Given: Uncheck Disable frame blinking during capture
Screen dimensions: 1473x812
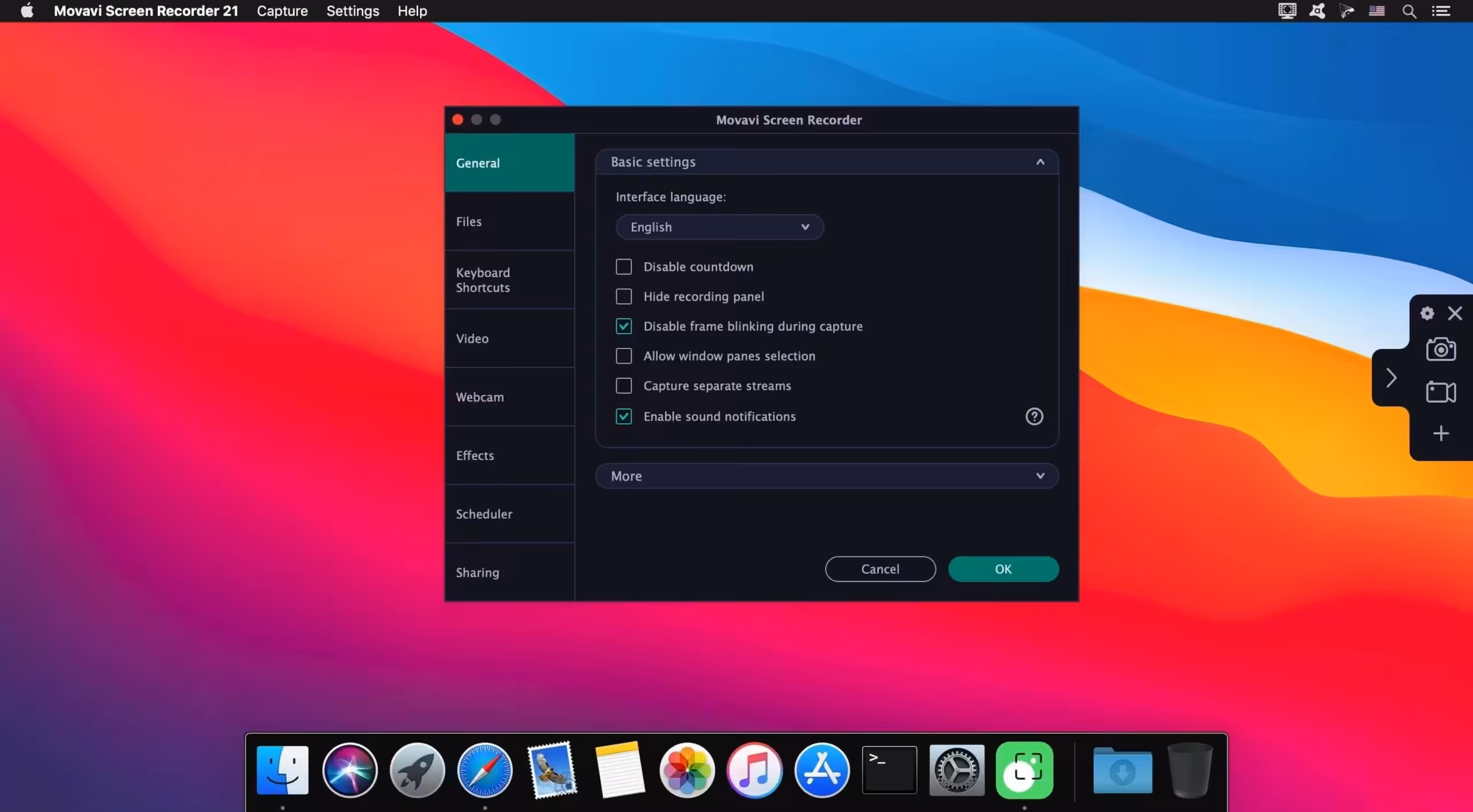Looking at the screenshot, I should point(624,327).
